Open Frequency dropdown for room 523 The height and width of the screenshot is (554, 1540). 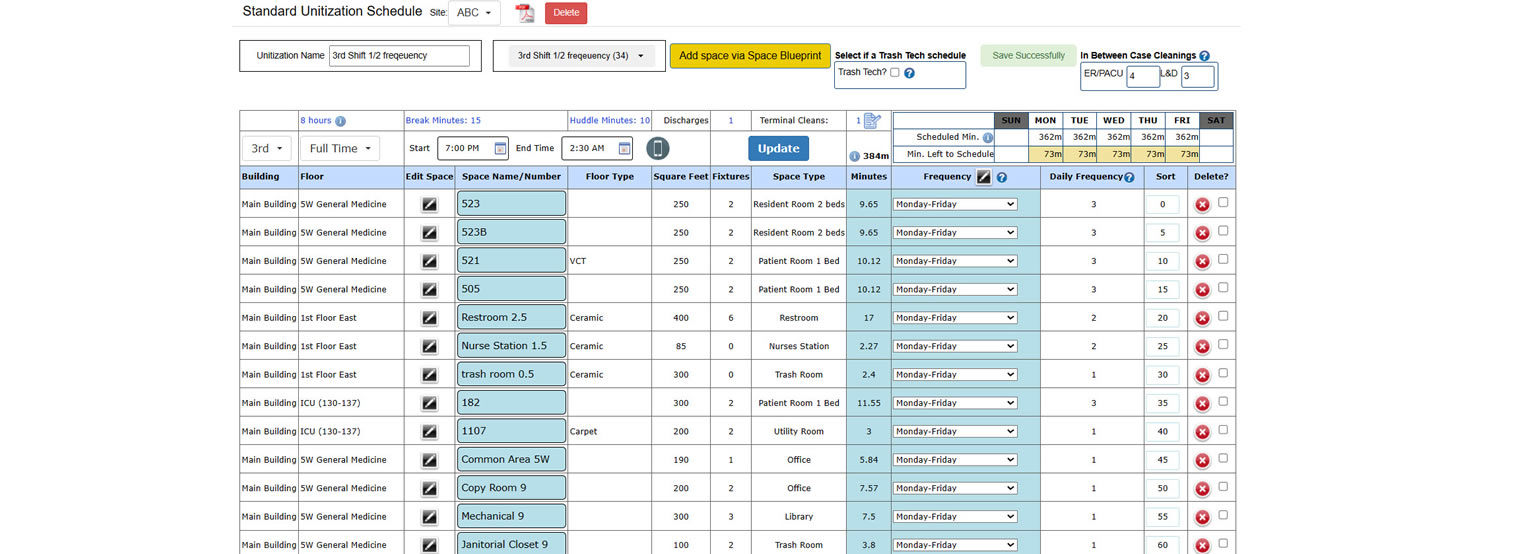[x=955, y=204]
